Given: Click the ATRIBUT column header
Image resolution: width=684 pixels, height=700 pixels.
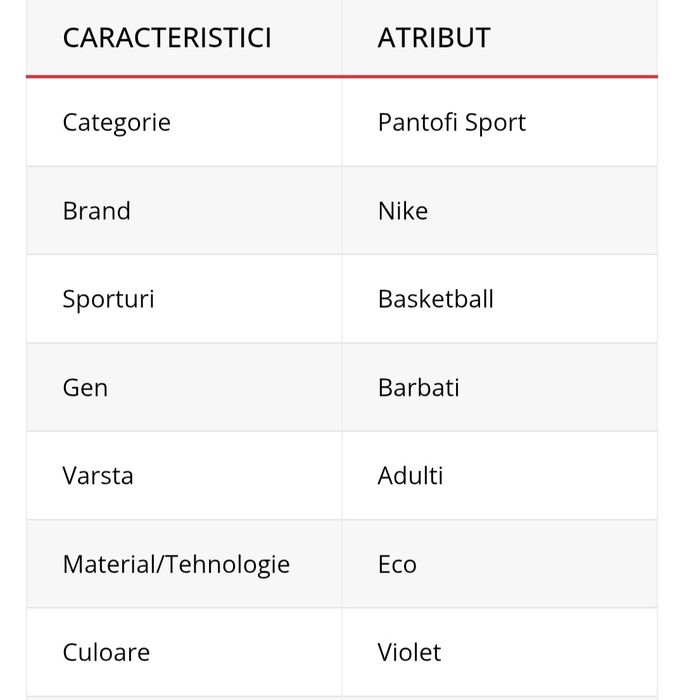Looking at the screenshot, I should pyautogui.click(x=433, y=38).
